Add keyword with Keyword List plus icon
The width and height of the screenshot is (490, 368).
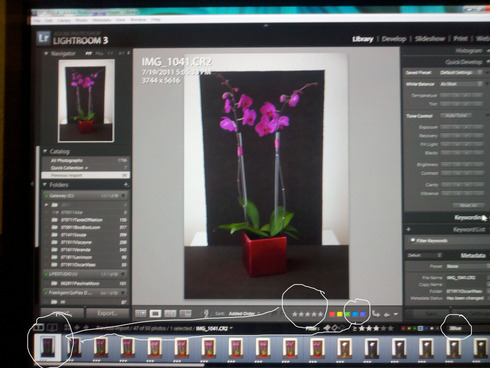[x=409, y=229]
